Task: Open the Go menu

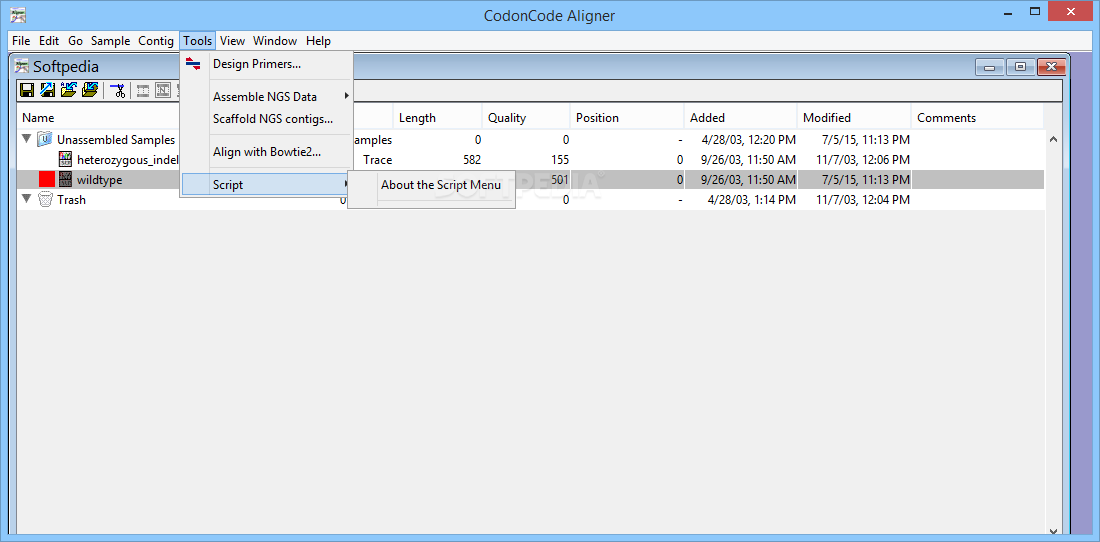Action: (75, 41)
